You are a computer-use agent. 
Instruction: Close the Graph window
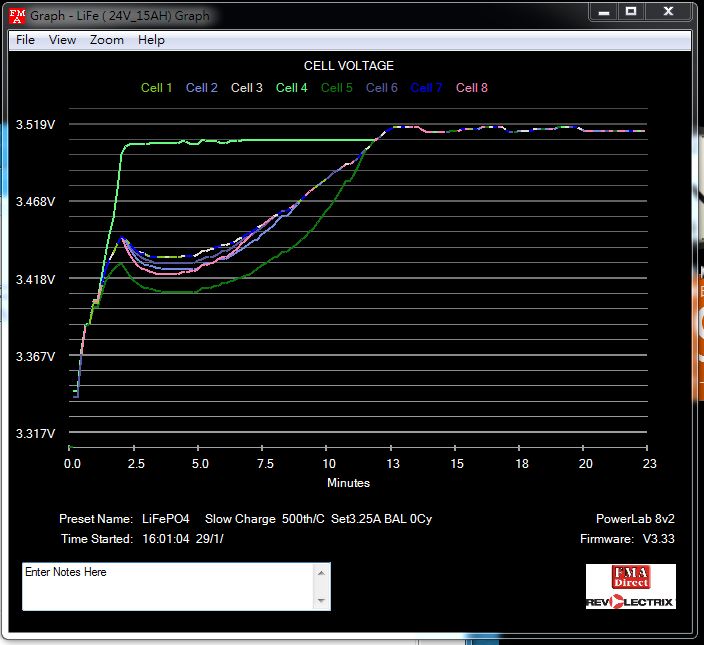[667, 12]
